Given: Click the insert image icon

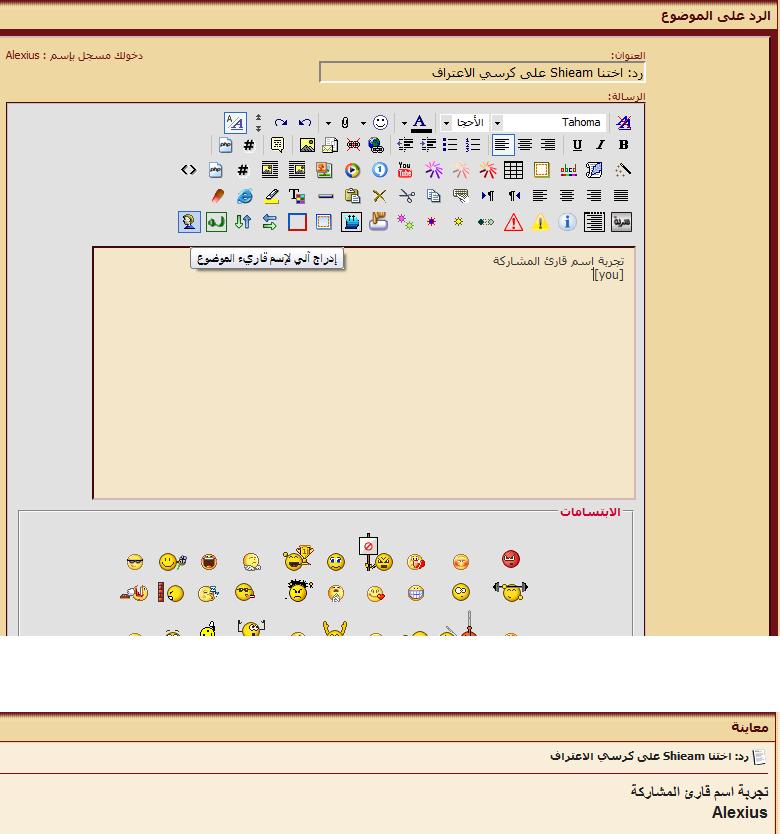Looking at the screenshot, I should coord(307,145).
